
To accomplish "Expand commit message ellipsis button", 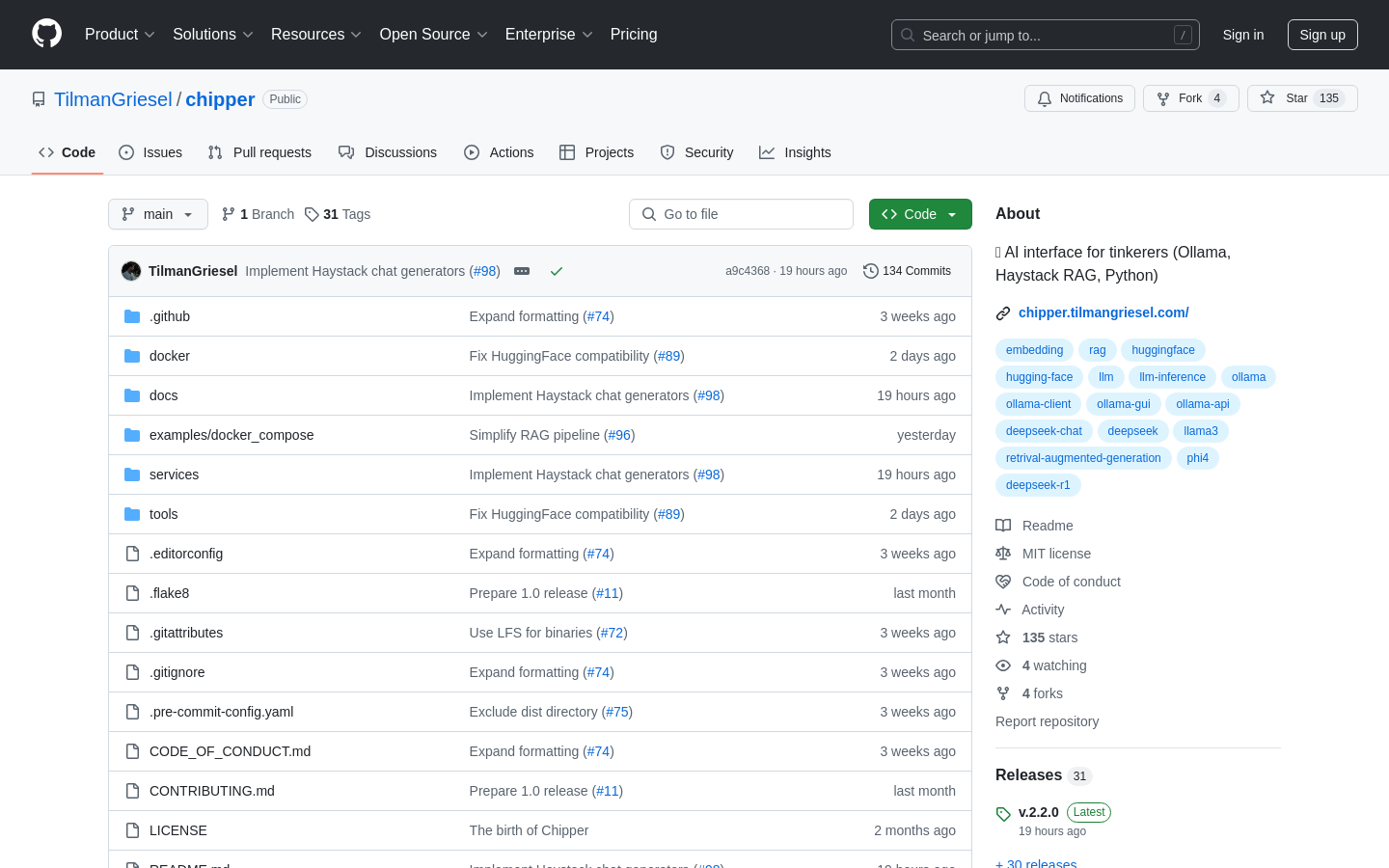I will tap(522, 271).
